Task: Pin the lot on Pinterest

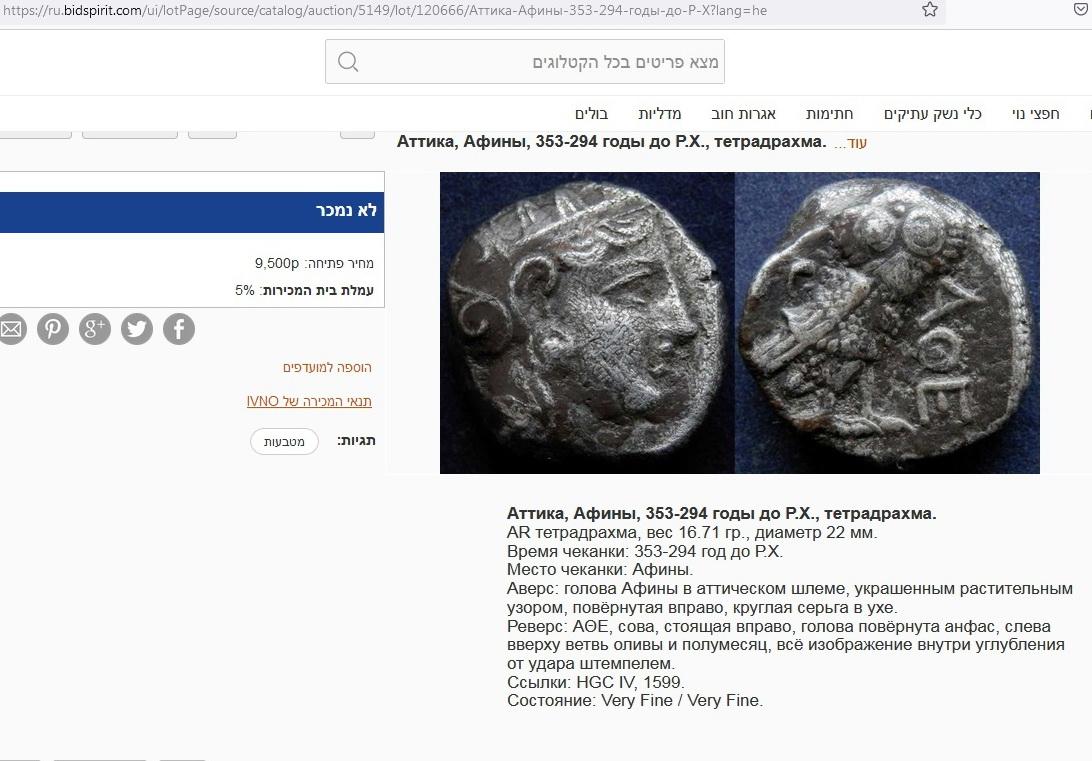Action: (53, 329)
